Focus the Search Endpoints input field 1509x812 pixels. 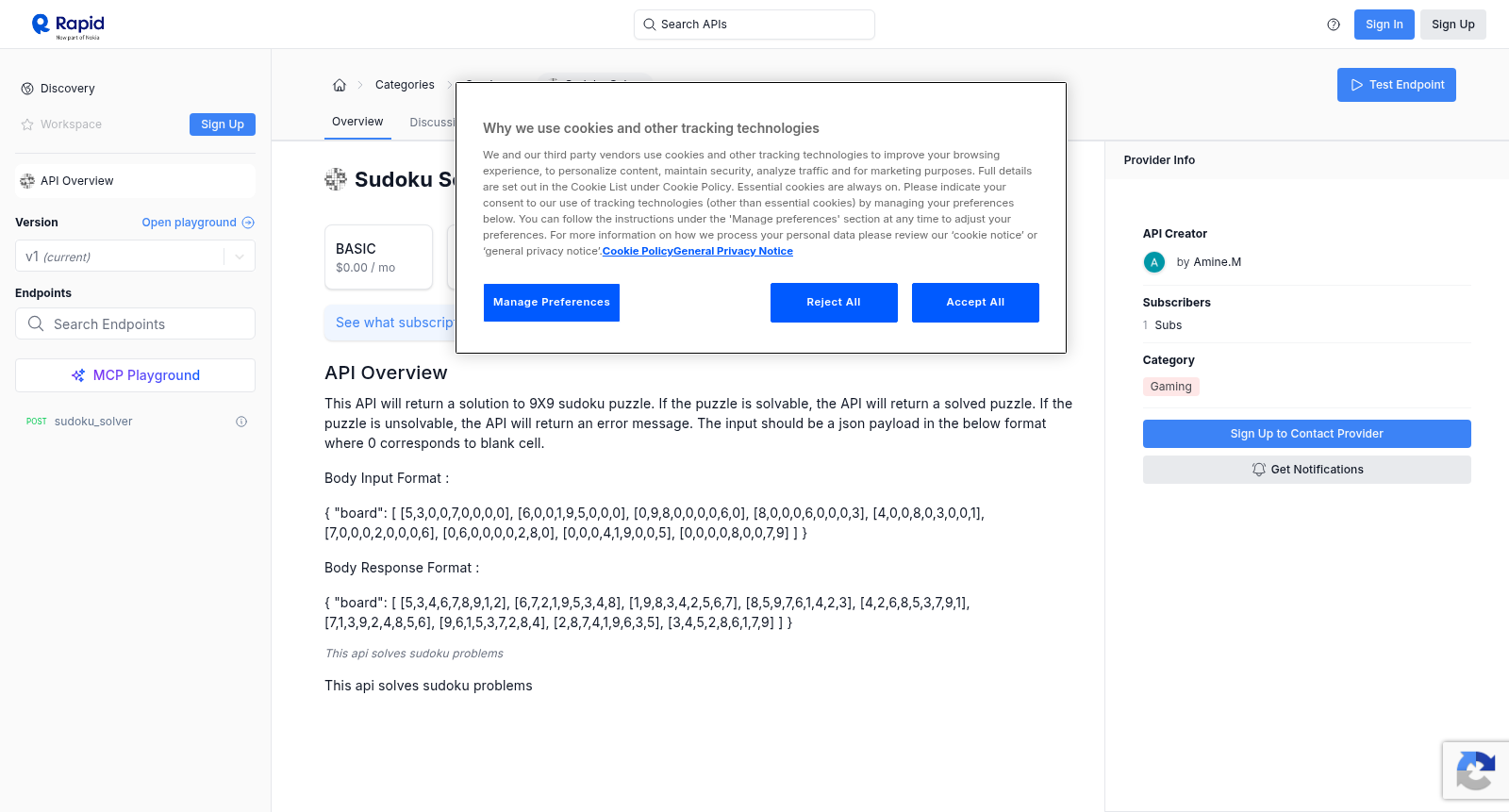(x=135, y=323)
